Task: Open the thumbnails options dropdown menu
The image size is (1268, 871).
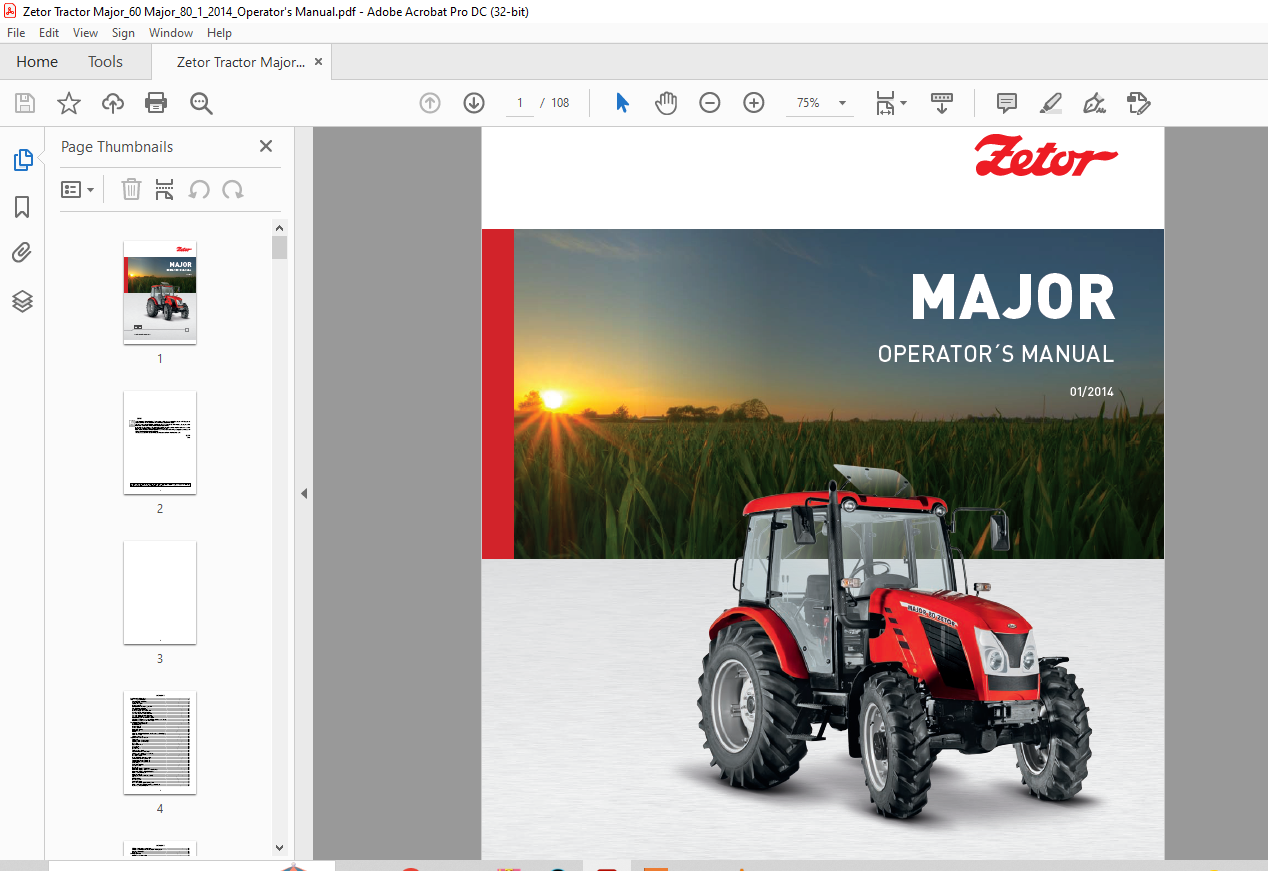Action: (77, 189)
